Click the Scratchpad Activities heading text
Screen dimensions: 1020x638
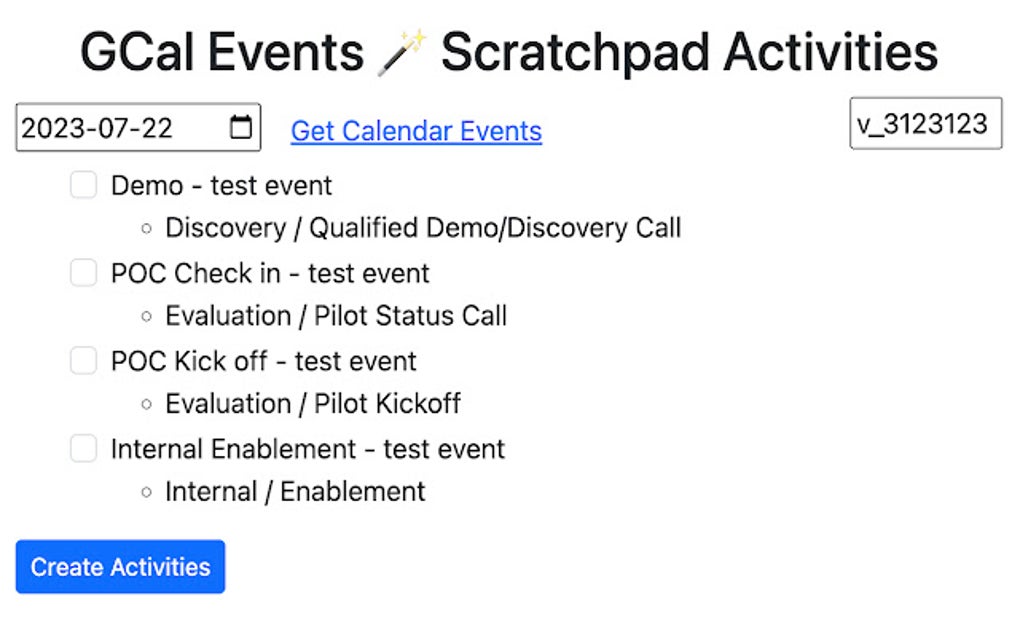690,54
